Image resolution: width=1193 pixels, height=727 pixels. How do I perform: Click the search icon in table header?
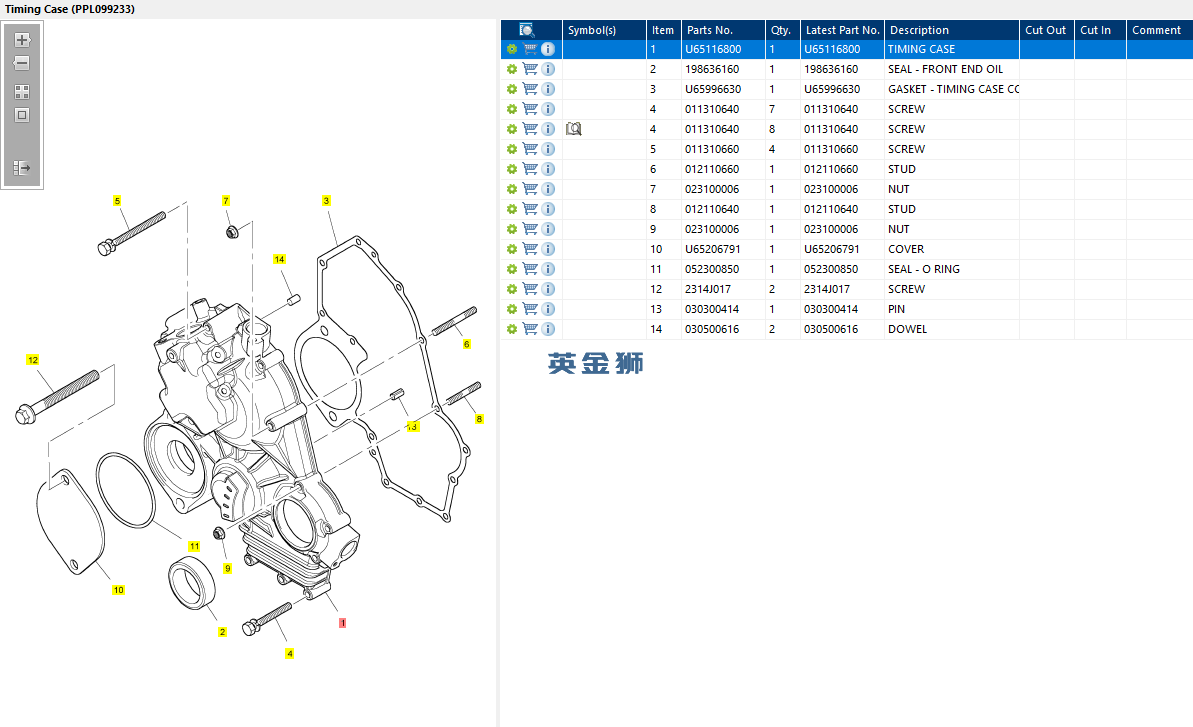tap(527, 30)
